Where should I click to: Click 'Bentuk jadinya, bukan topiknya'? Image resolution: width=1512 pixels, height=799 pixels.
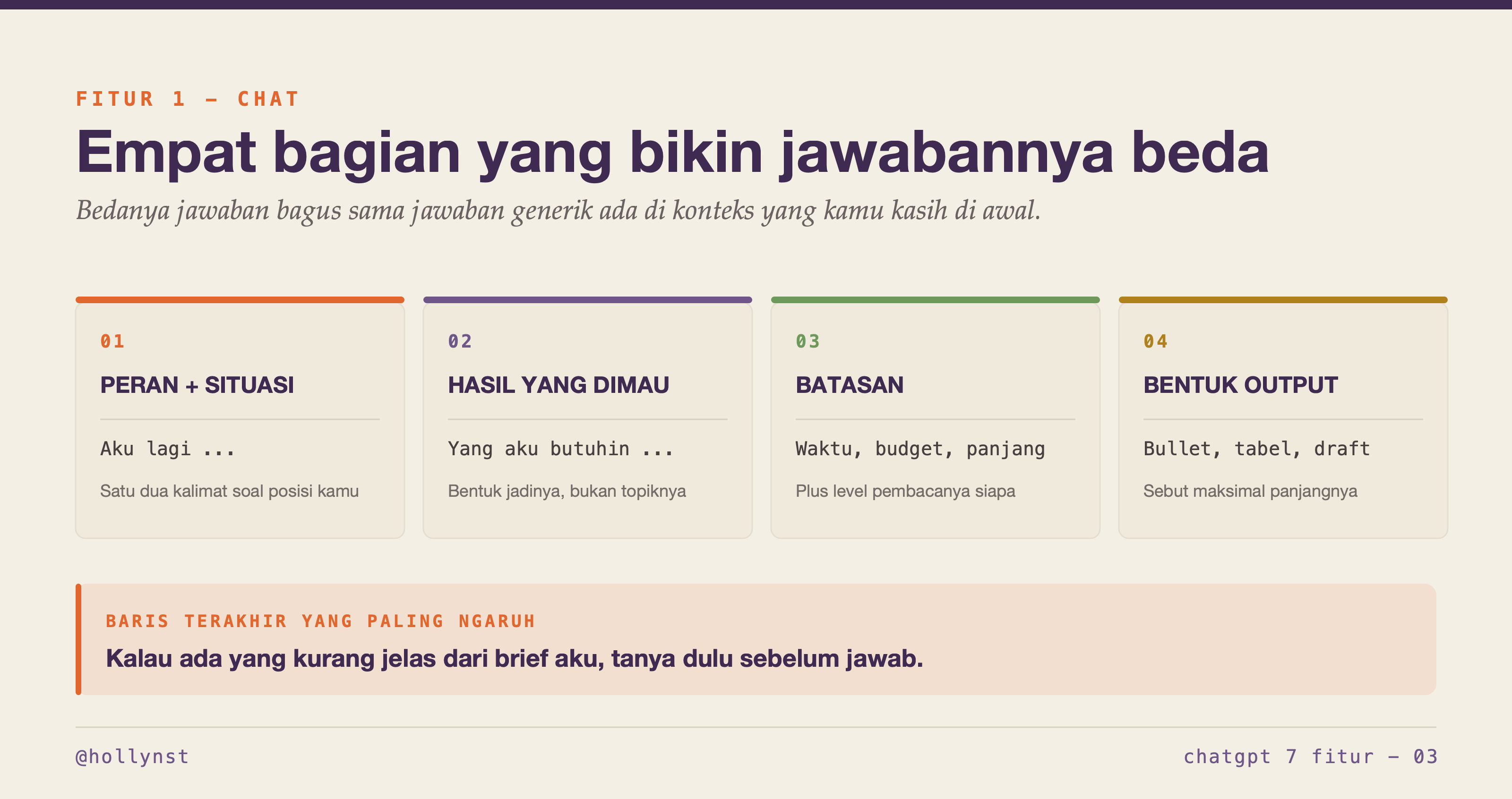(567, 491)
